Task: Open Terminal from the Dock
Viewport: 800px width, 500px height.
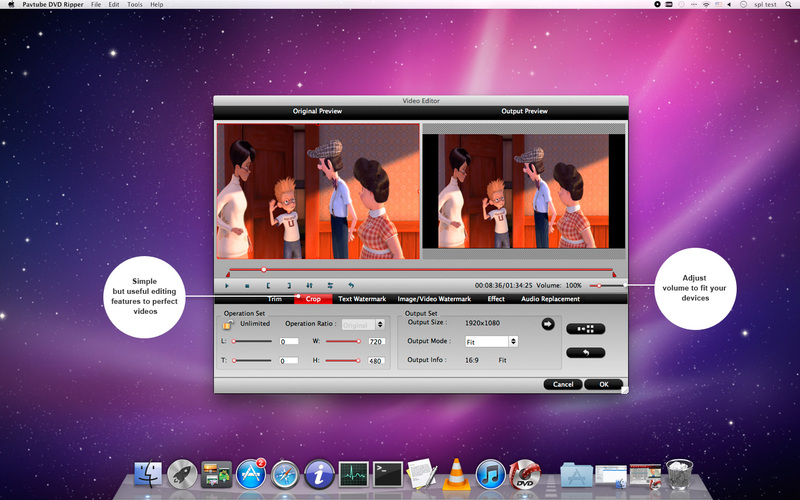Action: (388, 475)
